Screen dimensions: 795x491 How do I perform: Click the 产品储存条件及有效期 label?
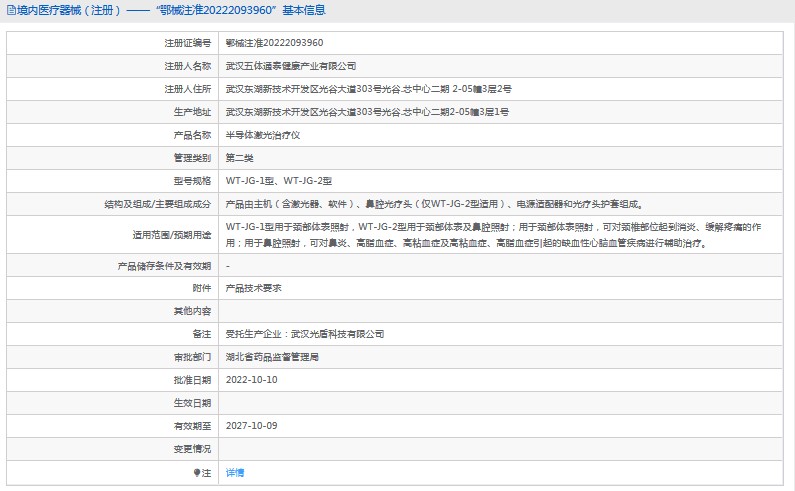pos(164,266)
